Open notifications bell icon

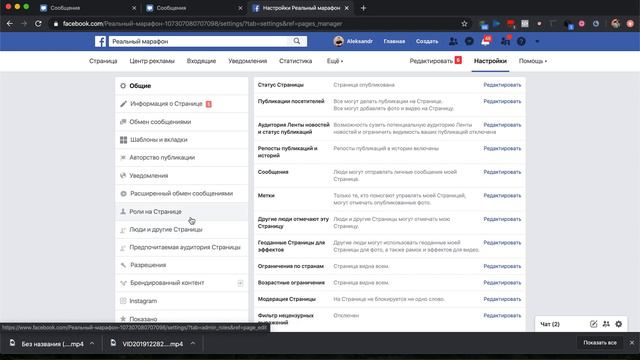click(485, 41)
